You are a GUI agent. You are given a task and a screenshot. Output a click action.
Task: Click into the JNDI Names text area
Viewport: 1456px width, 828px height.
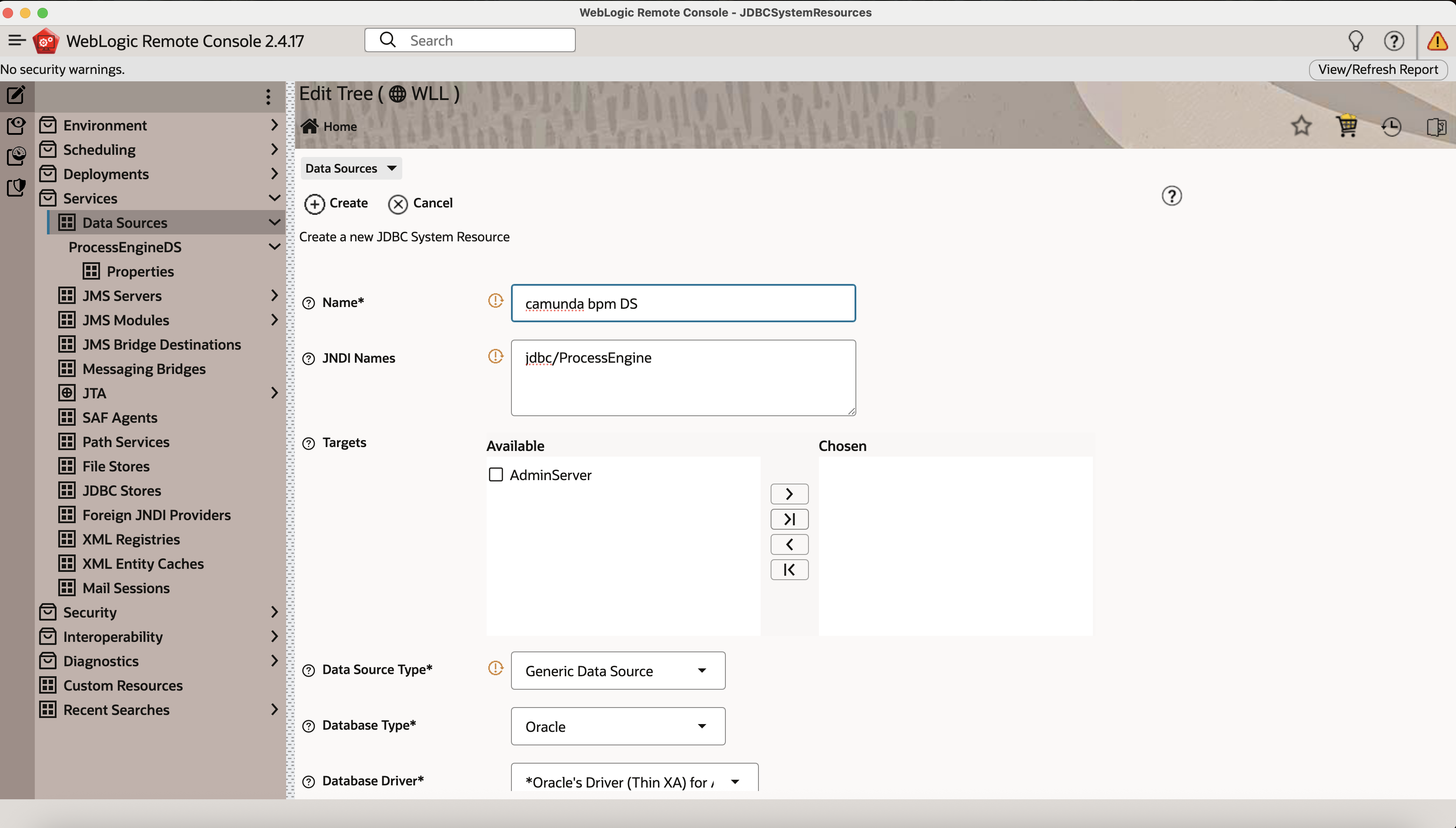tap(683, 377)
